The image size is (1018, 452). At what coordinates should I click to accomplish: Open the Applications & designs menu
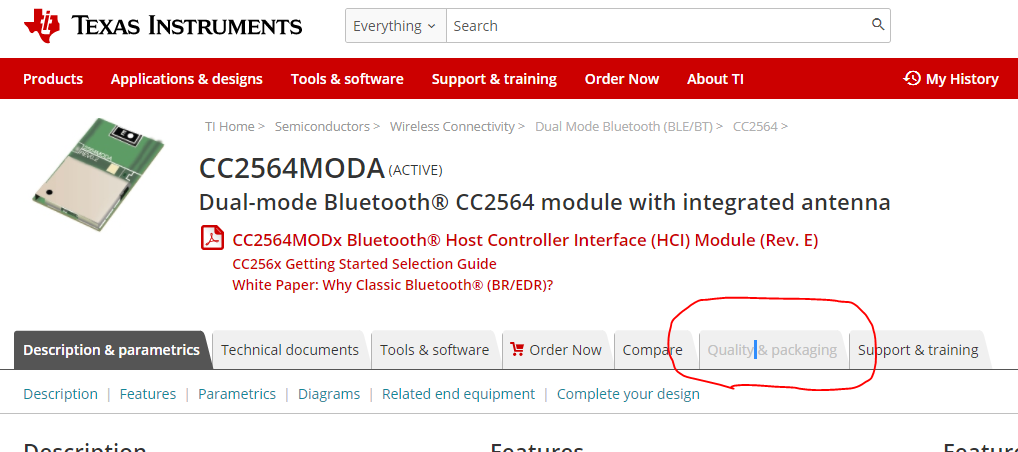186,79
